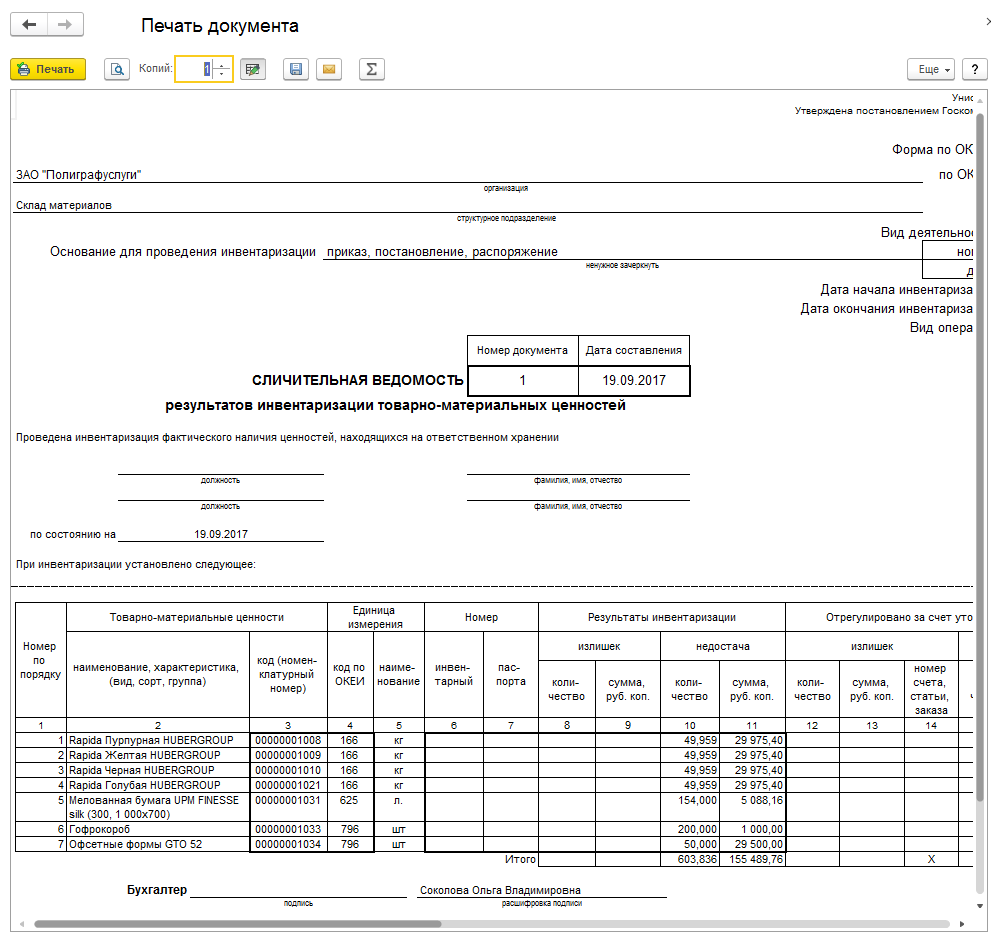Click vertical scrollbar up arrow
The width and height of the screenshot is (997, 949).
click(980, 100)
